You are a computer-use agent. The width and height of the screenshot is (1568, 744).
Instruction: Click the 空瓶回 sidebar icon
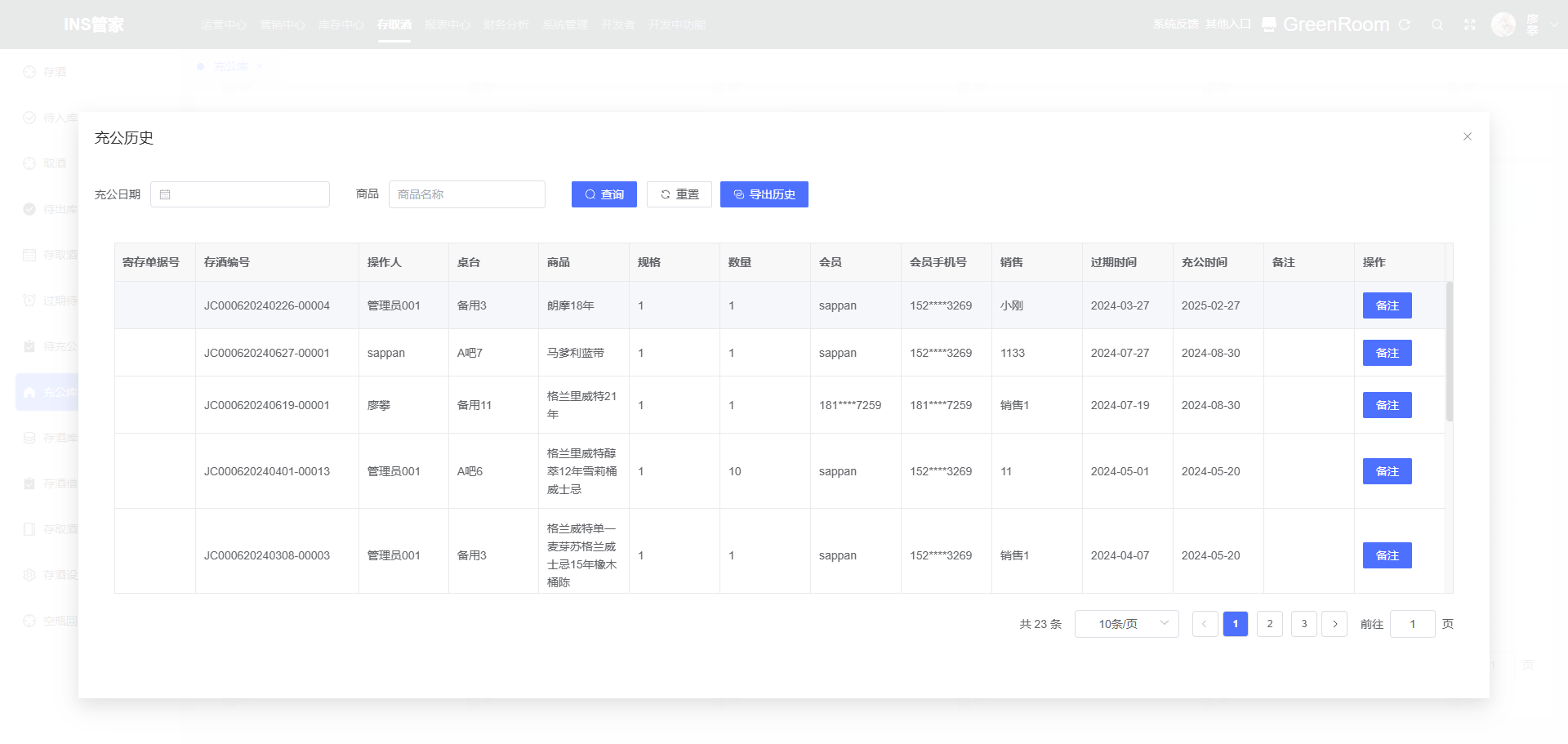click(x=29, y=621)
